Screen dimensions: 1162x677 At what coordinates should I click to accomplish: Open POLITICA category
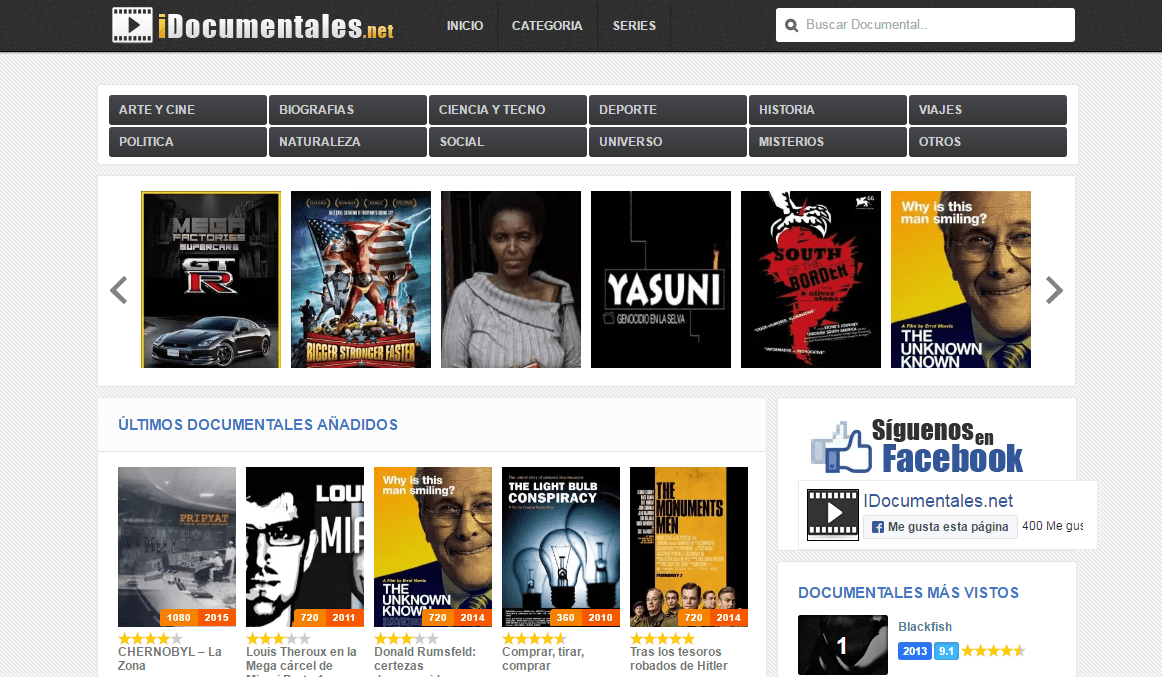point(187,141)
